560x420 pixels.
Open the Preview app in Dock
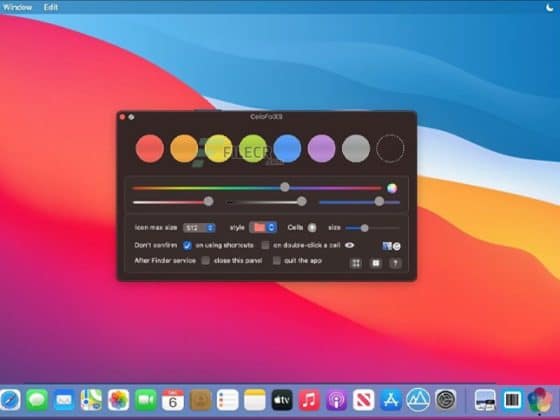[485, 400]
